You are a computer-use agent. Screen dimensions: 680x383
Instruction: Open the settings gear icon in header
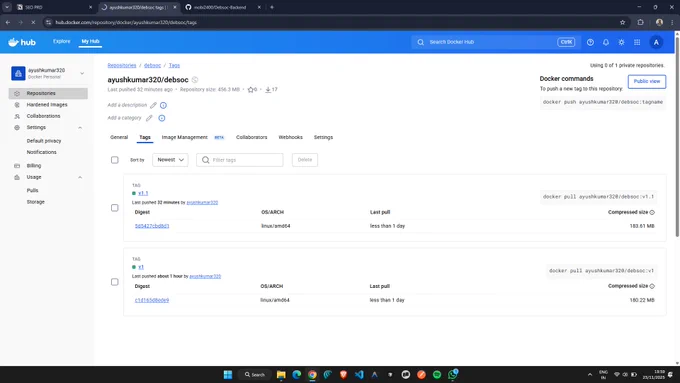(x=621, y=42)
